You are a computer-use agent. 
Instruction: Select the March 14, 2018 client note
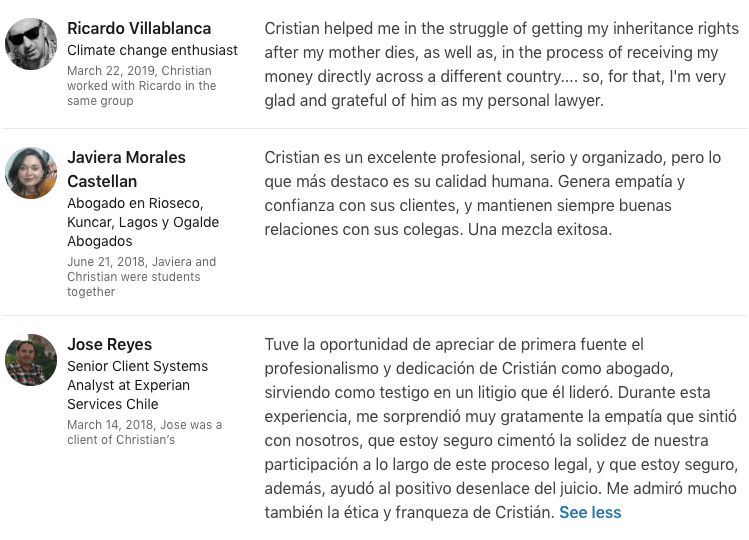(144, 432)
